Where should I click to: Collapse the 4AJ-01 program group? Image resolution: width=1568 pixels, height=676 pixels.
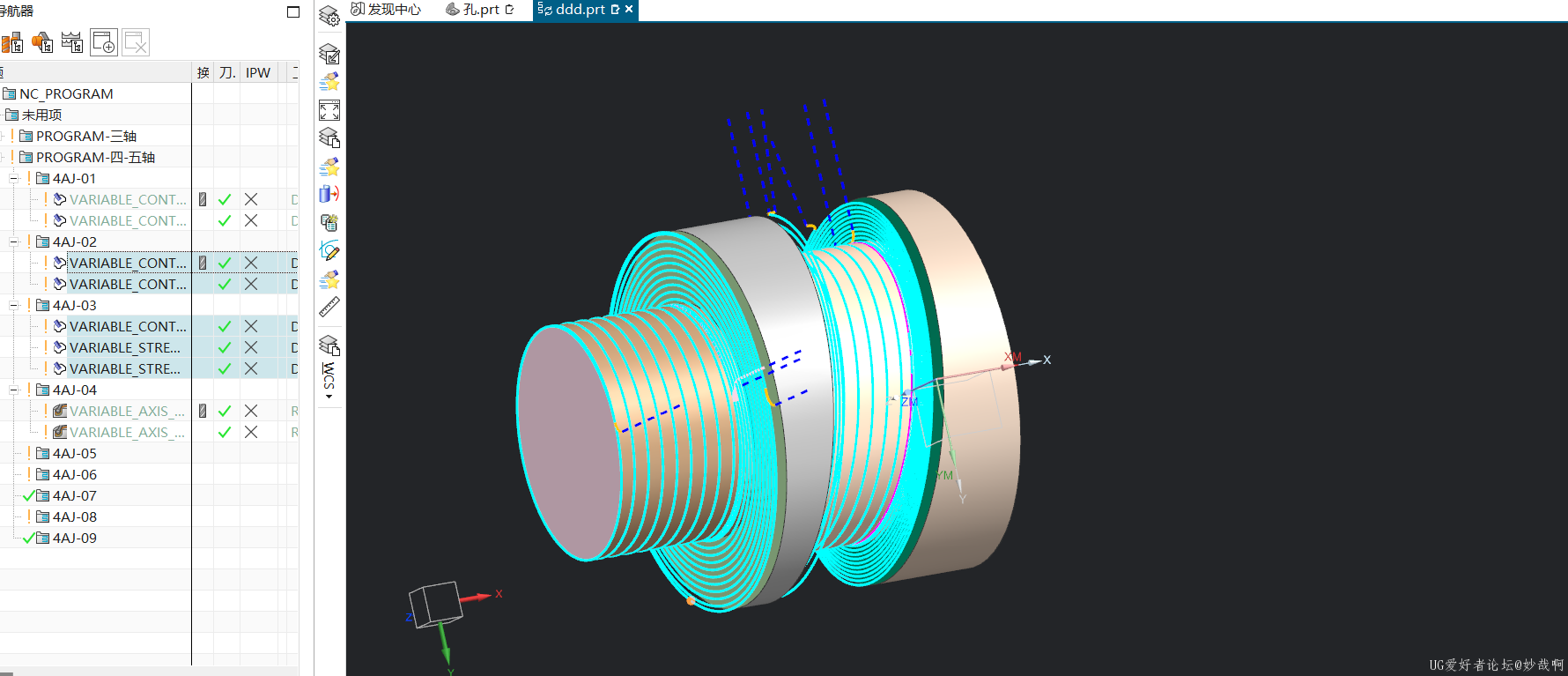13,178
